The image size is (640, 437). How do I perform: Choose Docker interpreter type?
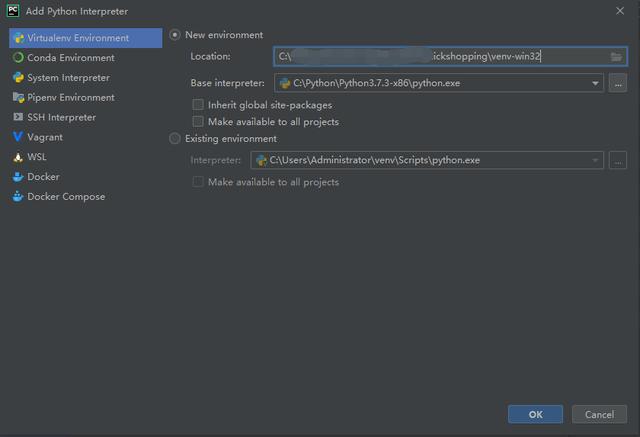[x=86, y=177]
